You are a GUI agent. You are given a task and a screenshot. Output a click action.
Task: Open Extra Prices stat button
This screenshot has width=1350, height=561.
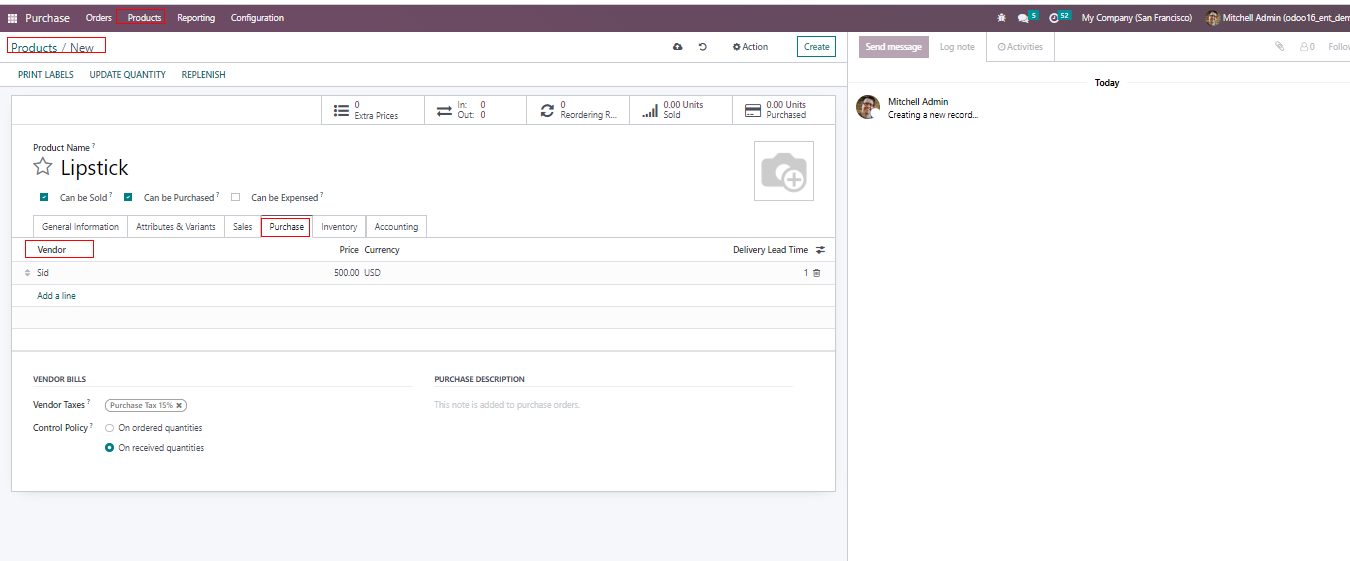372,110
